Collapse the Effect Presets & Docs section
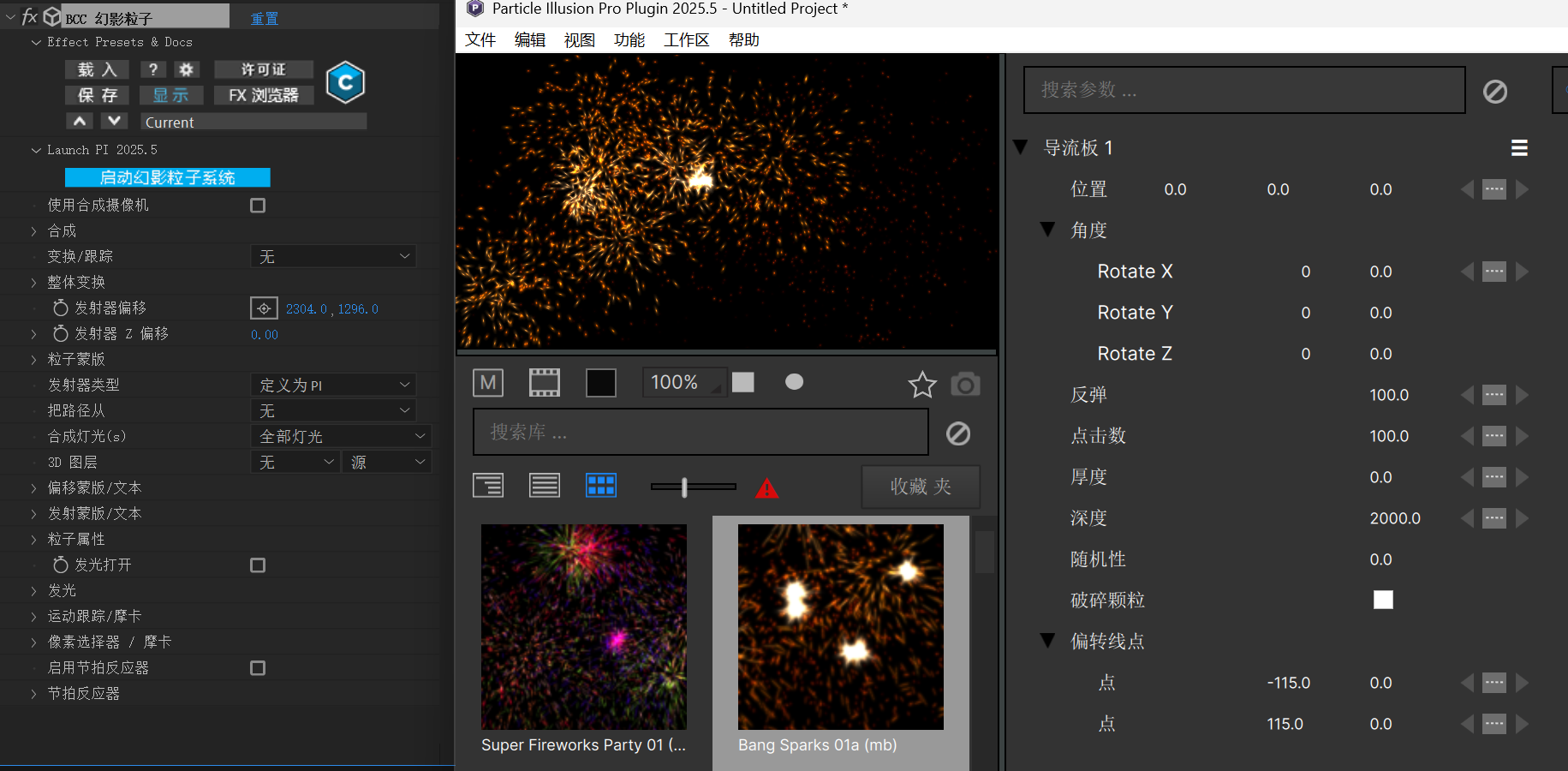The image size is (1568, 771). pos(36,42)
